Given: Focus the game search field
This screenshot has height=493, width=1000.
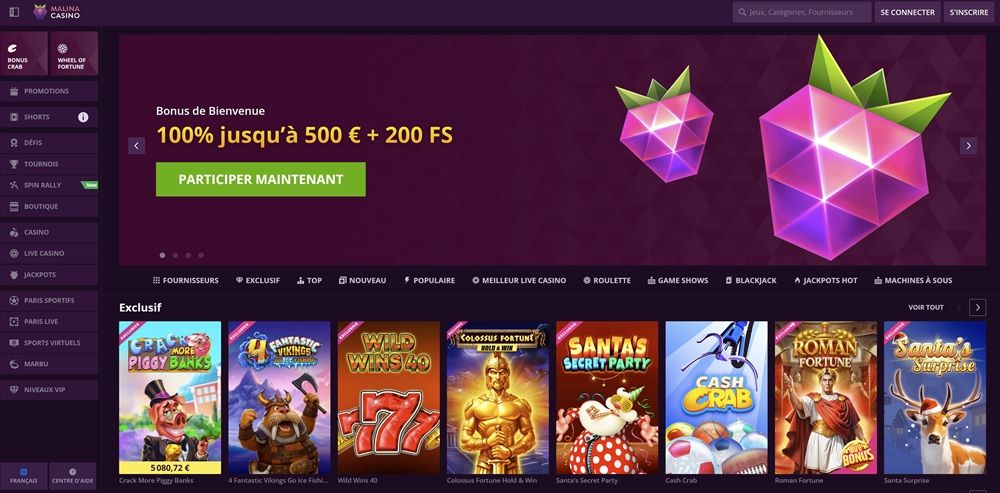Looking at the screenshot, I should pyautogui.click(x=802, y=12).
